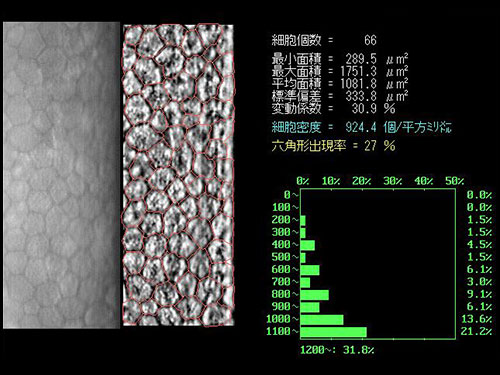This screenshot has width=500, height=375.
Task: Click the 六角形出現率 label
Action: [x=309, y=146]
